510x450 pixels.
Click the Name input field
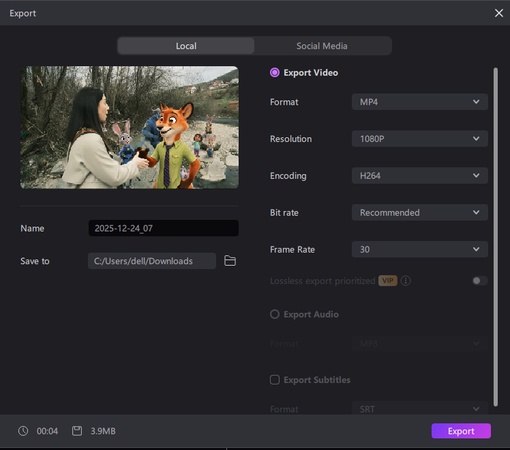coord(163,228)
